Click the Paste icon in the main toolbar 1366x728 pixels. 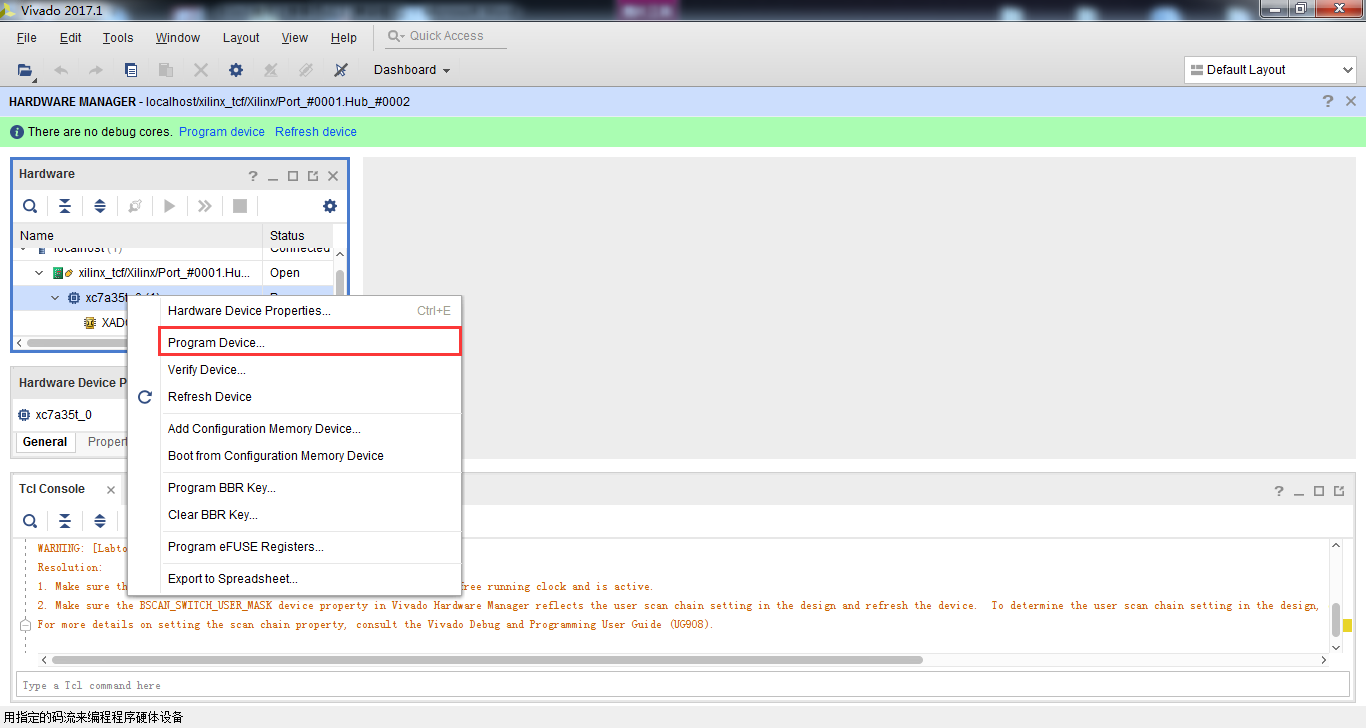click(x=166, y=70)
